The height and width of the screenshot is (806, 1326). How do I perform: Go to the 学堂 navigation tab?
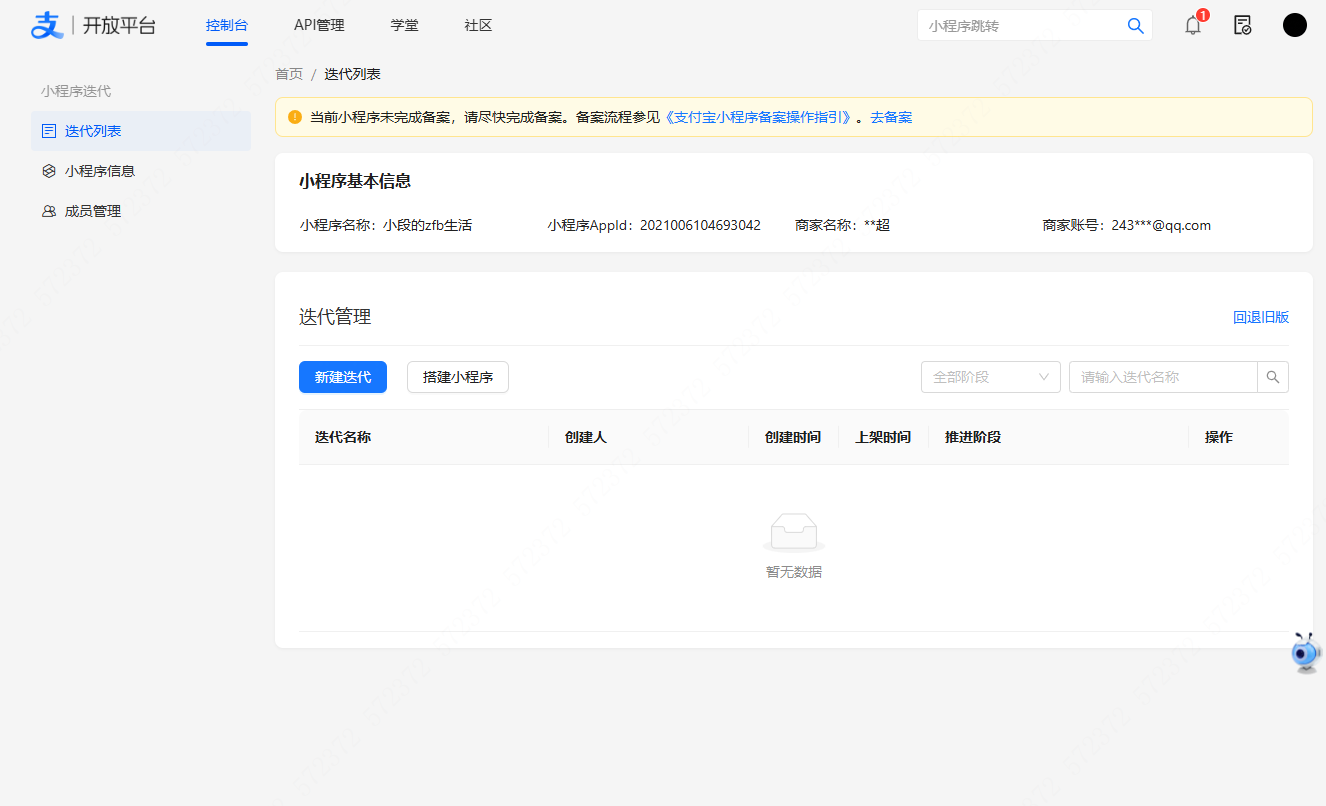pyautogui.click(x=404, y=25)
